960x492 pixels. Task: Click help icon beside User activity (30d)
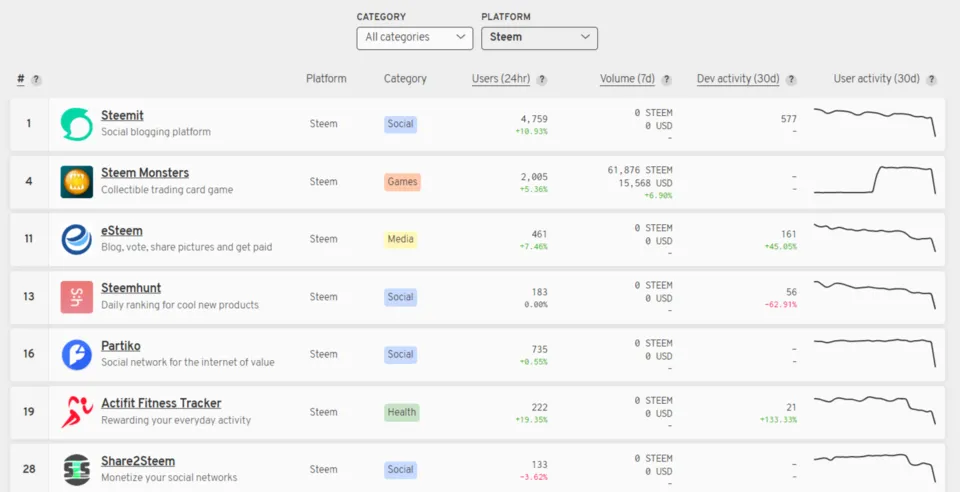pos(931,80)
